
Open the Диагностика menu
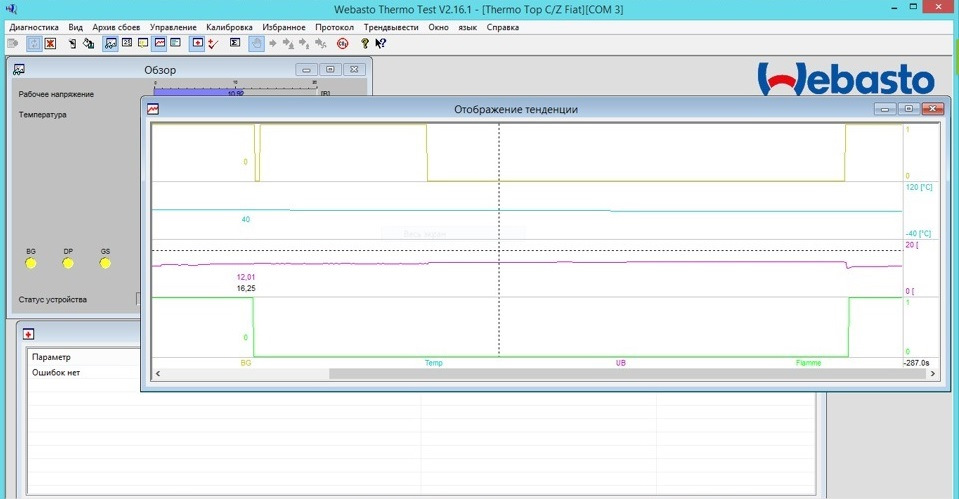coord(34,27)
